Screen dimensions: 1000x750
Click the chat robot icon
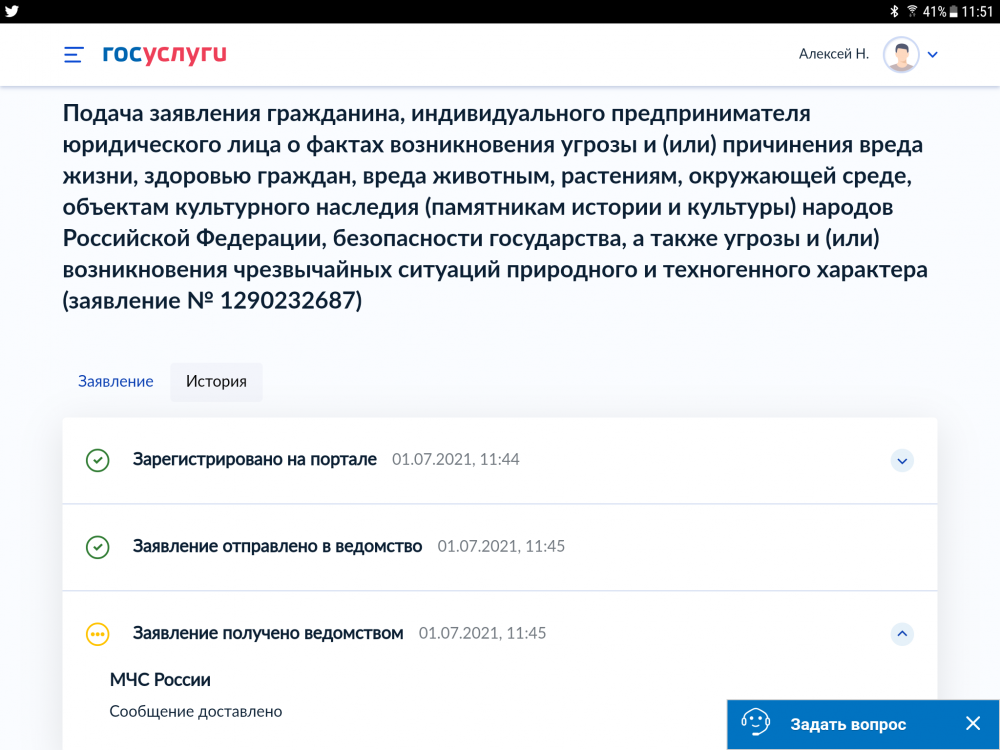tap(755, 723)
